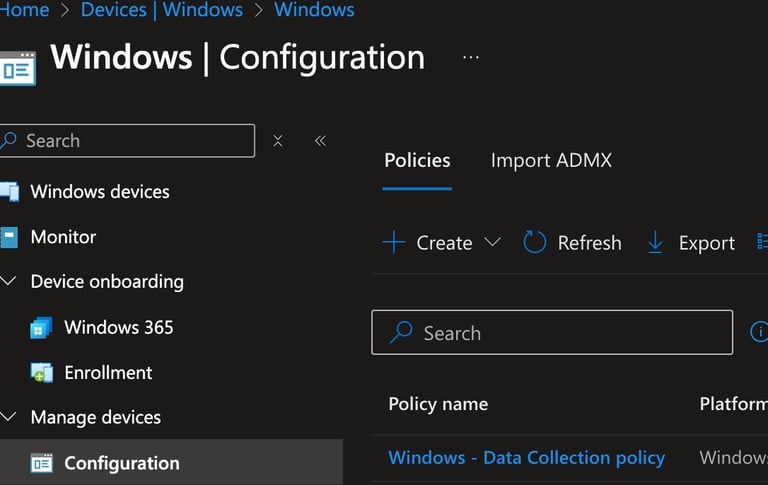Click the Create button
Viewport: 768px width, 485px height.
[442, 243]
